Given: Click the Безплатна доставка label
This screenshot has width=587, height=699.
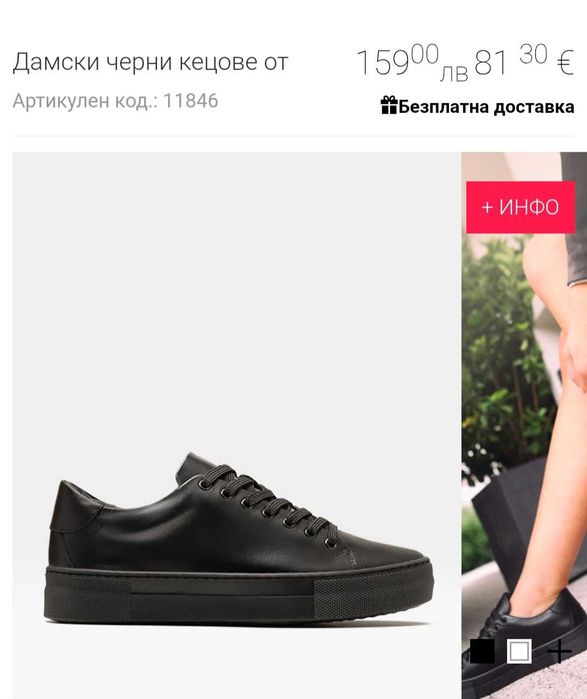Looking at the screenshot, I should pyautogui.click(x=486, y=107).
